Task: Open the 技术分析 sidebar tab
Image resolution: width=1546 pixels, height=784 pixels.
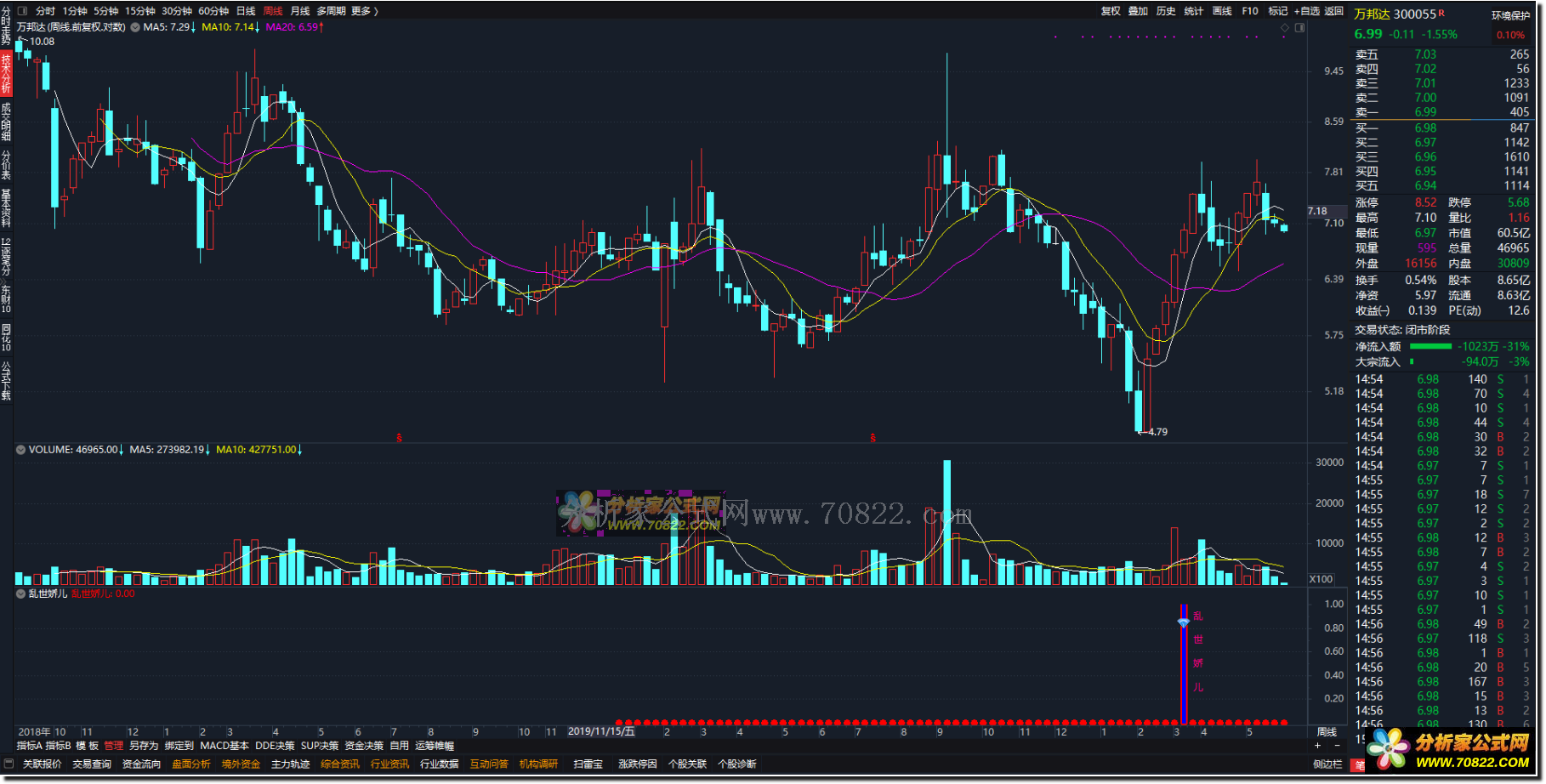Action: point(6,74)
